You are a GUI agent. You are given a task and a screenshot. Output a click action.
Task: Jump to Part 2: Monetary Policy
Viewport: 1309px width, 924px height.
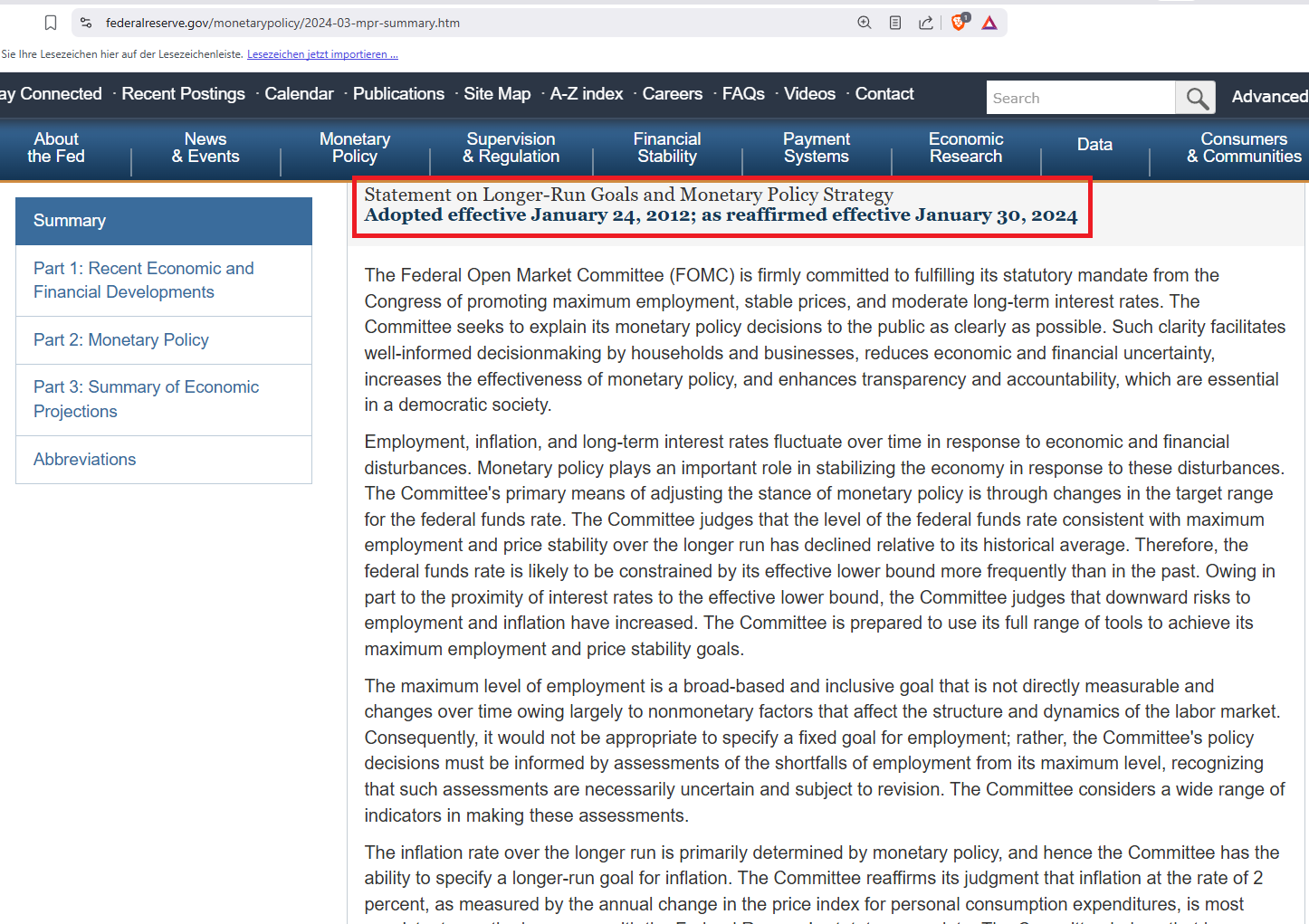164,340
